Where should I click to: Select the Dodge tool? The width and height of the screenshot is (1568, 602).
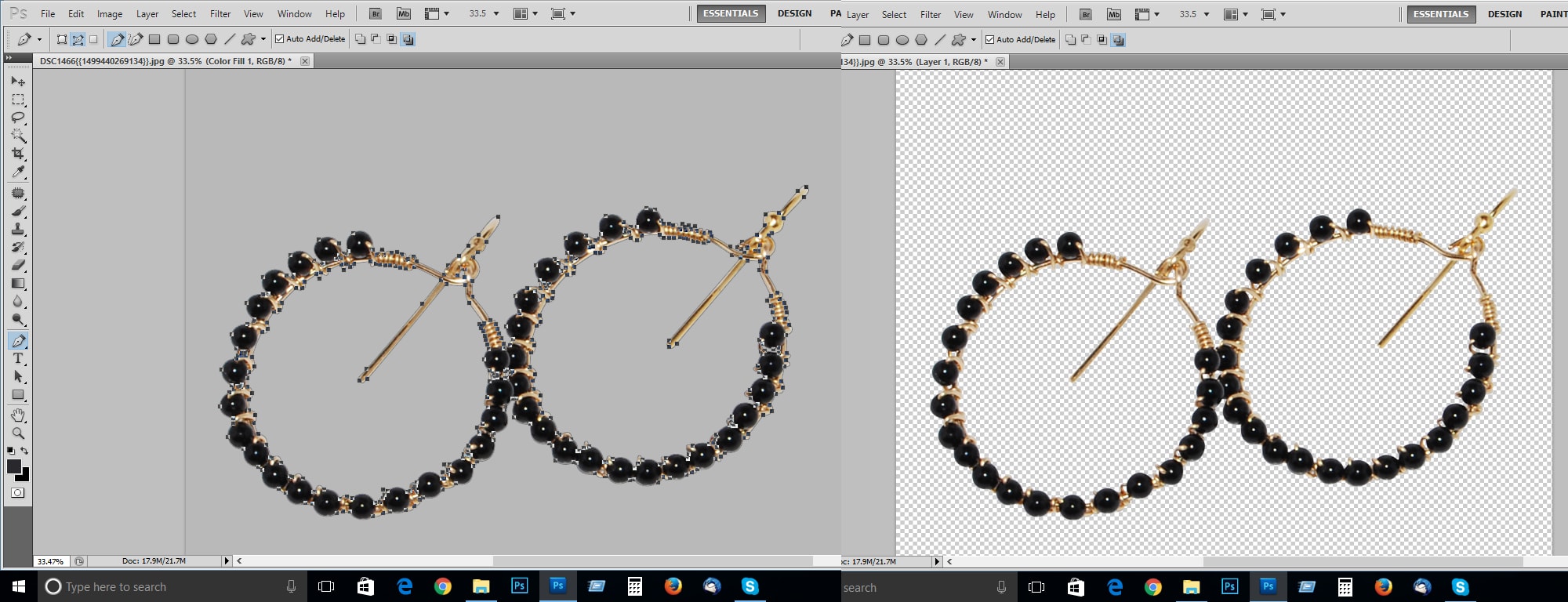tap(18, 319)
